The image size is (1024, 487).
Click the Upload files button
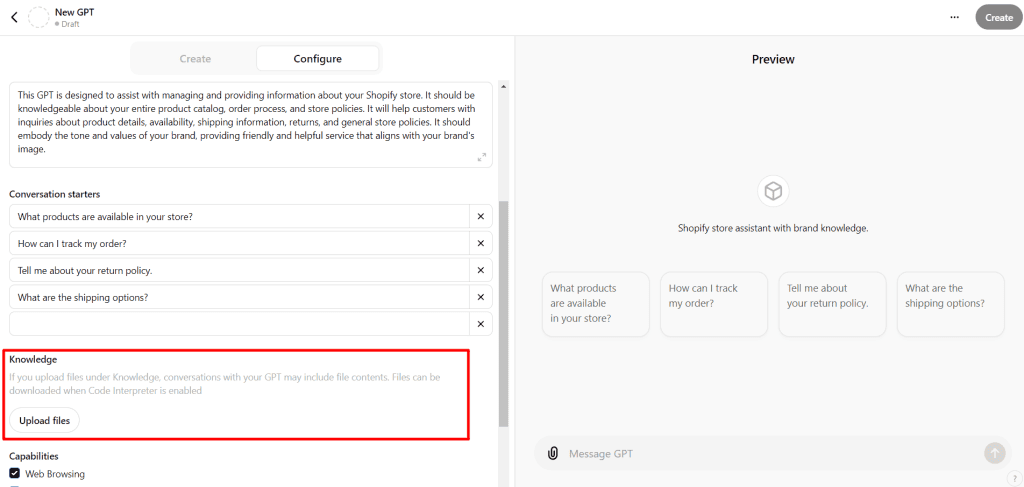pyautogui.click(x=44, y=420)
